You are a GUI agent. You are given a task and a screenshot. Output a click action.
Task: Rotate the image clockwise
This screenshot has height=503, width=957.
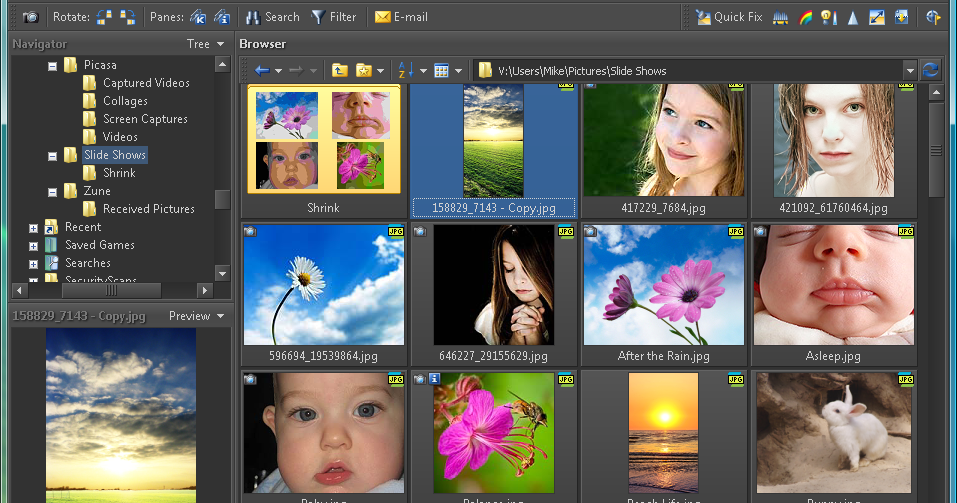(x=128, y=17)
